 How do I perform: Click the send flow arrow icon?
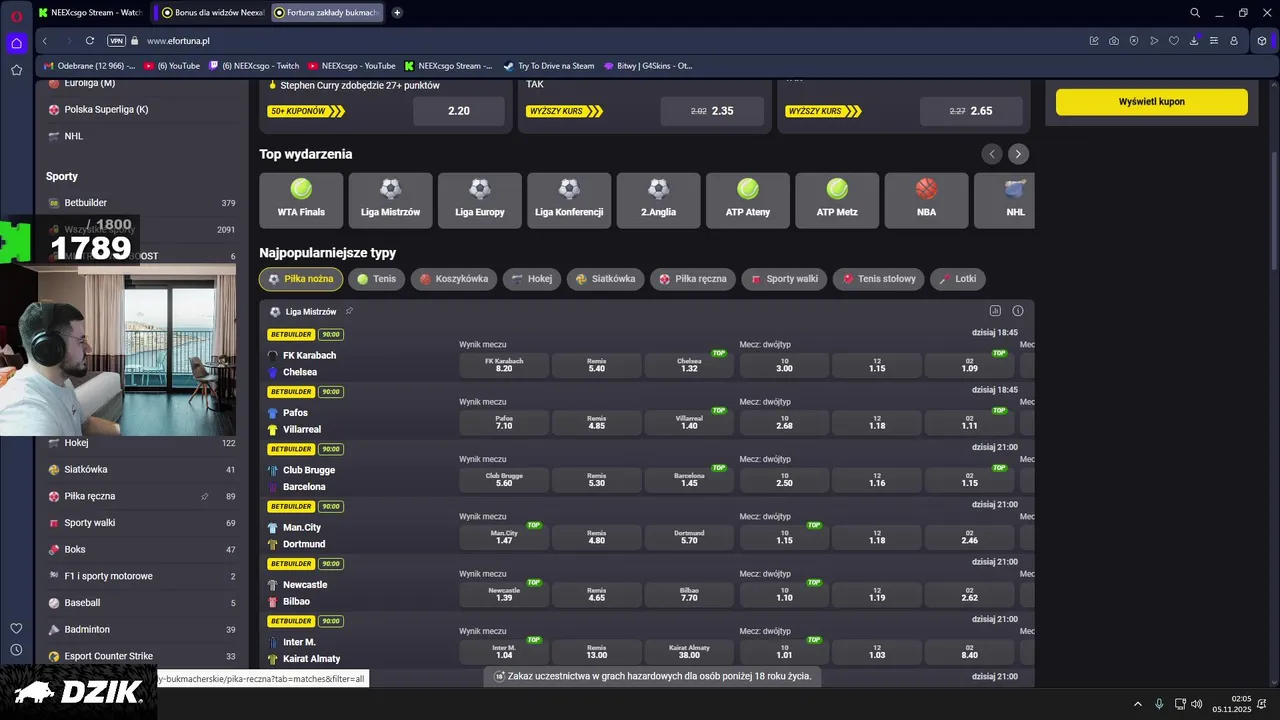(x=1154, y=41)
